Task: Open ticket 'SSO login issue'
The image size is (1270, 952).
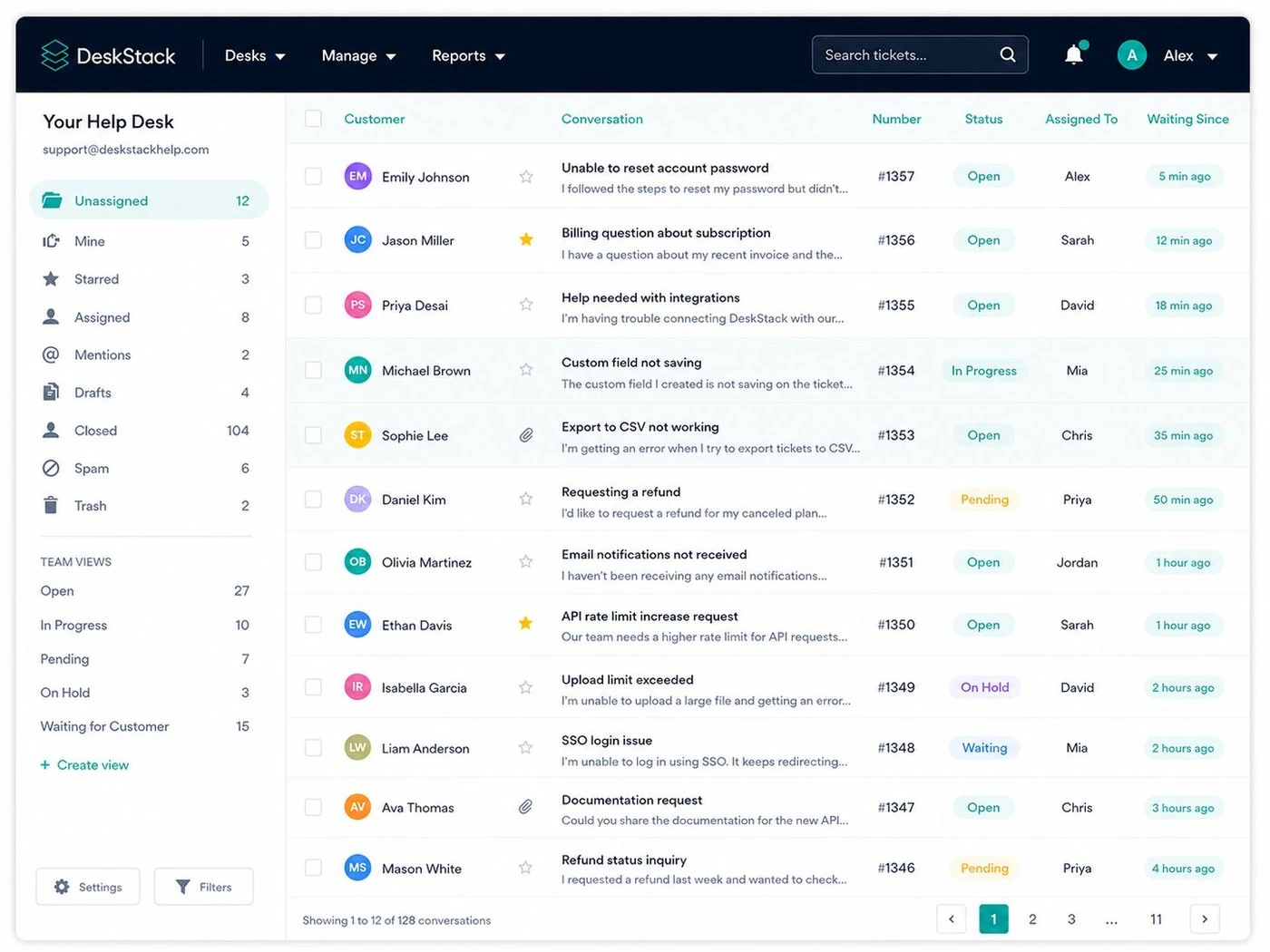Action: click(x=607, y=740)
